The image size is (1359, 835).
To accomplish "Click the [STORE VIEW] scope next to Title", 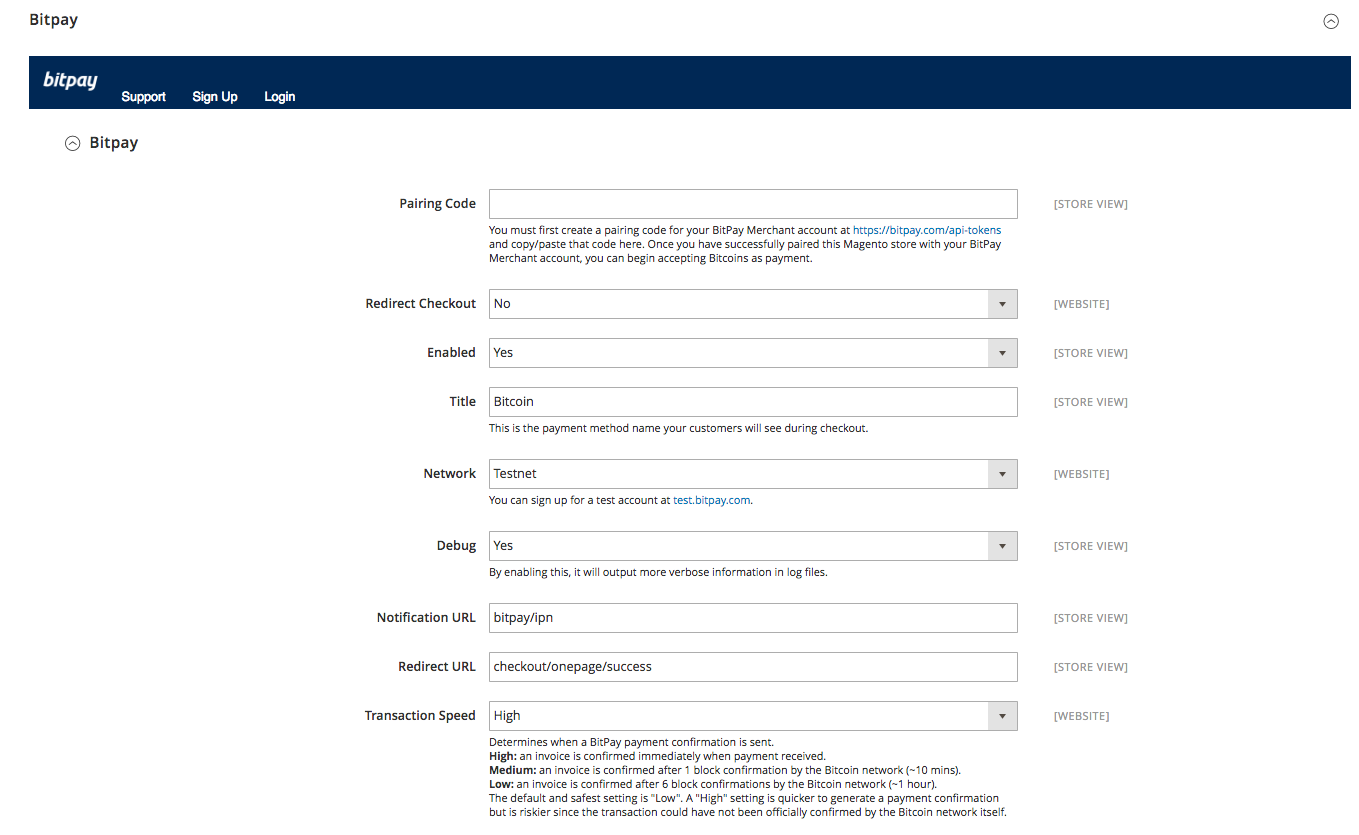I will coord(1090,402).
